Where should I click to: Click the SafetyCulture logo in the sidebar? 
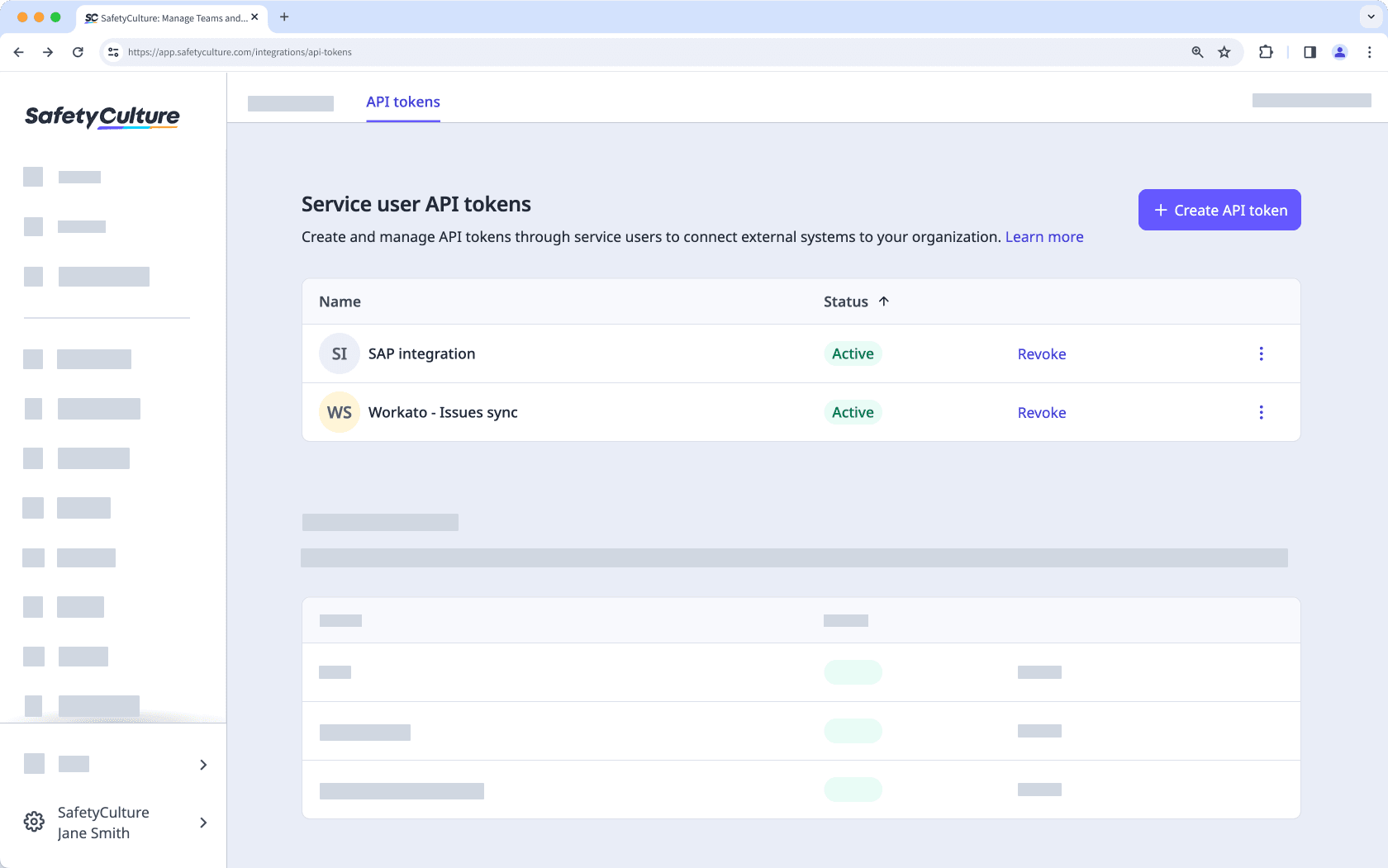coord(101,116)
